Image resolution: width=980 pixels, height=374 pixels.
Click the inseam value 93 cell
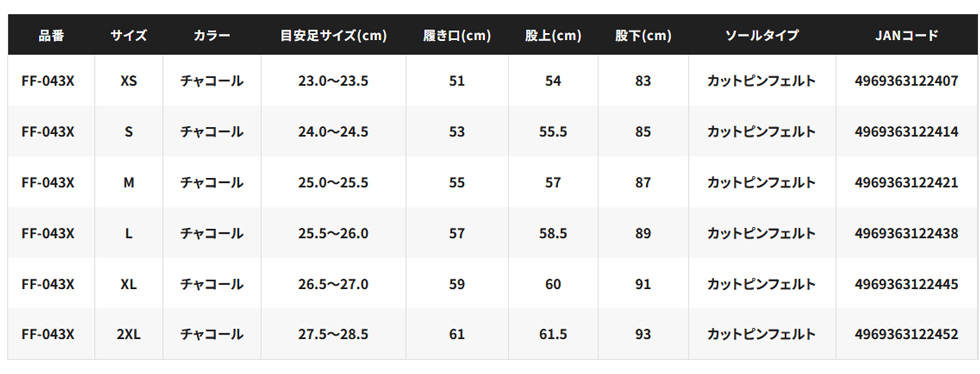tap(643, 335)
